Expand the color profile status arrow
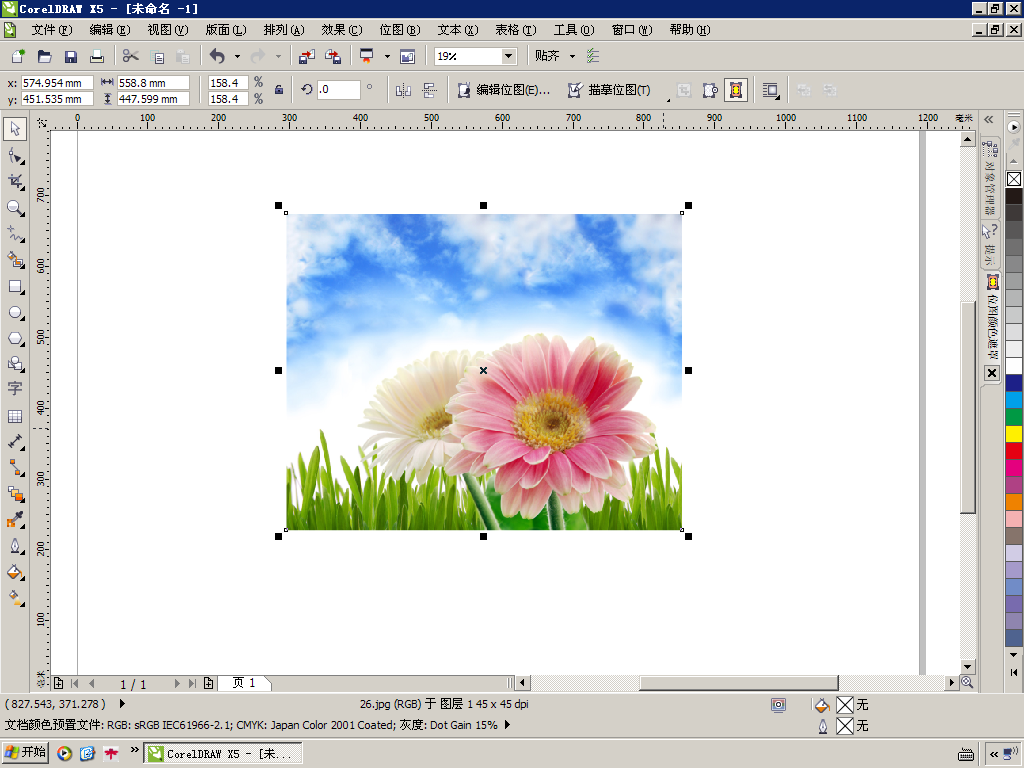This screenshot has height=768, width=1024. [507, 725]
